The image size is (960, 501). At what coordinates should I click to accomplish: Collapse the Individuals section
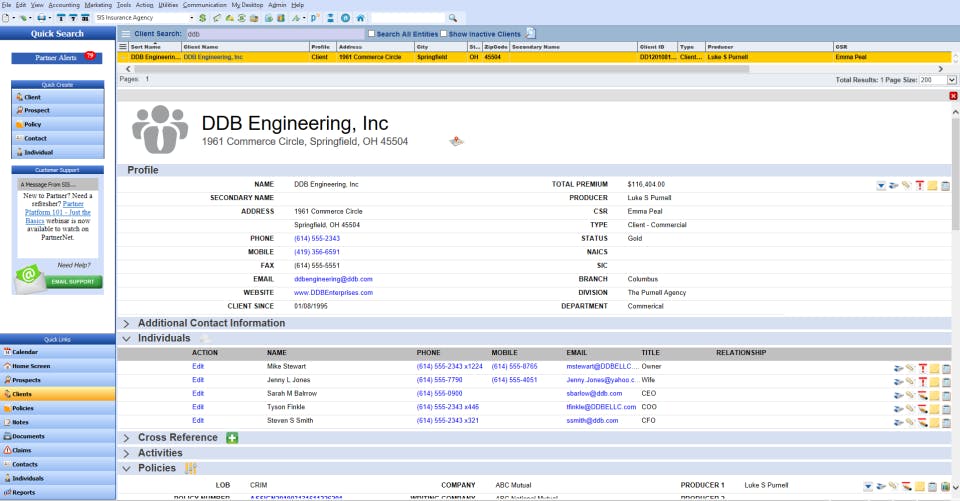coord(127,339)
